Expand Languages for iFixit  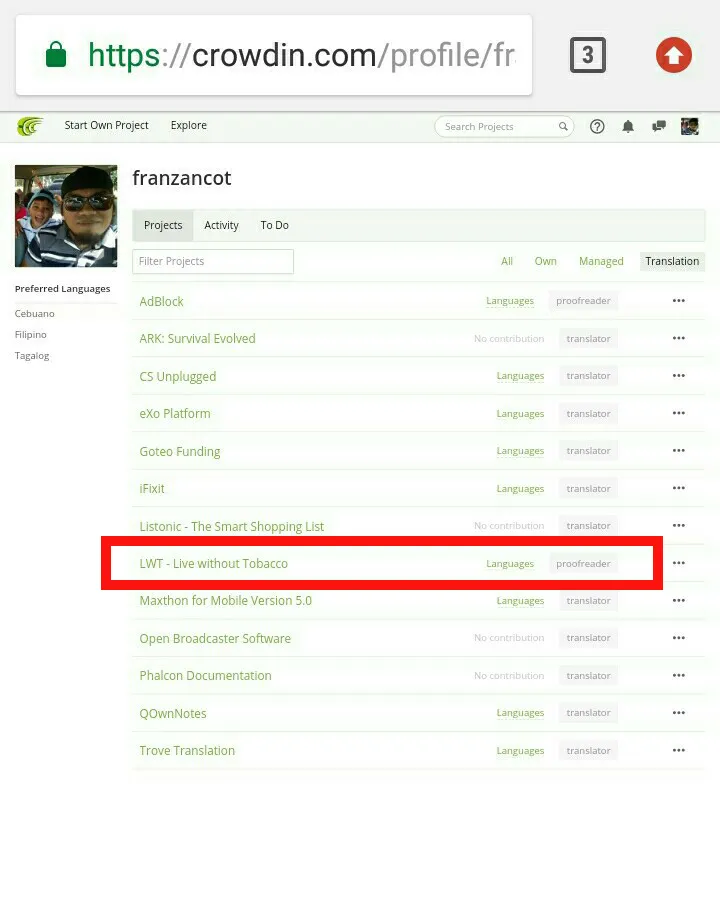point(520,489)
